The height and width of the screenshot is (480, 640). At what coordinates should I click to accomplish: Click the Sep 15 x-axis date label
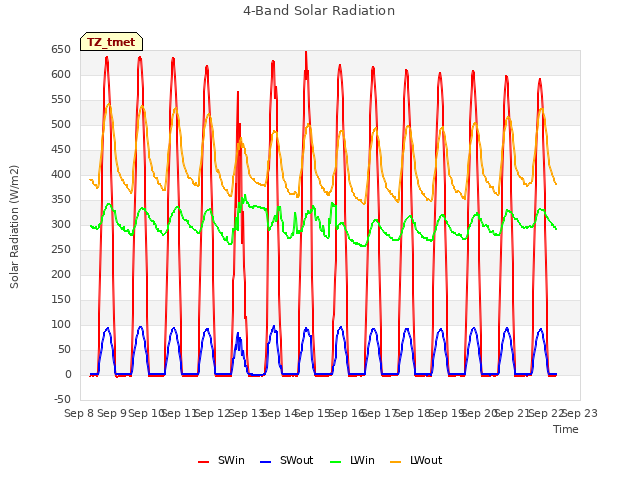click(313, 413)
